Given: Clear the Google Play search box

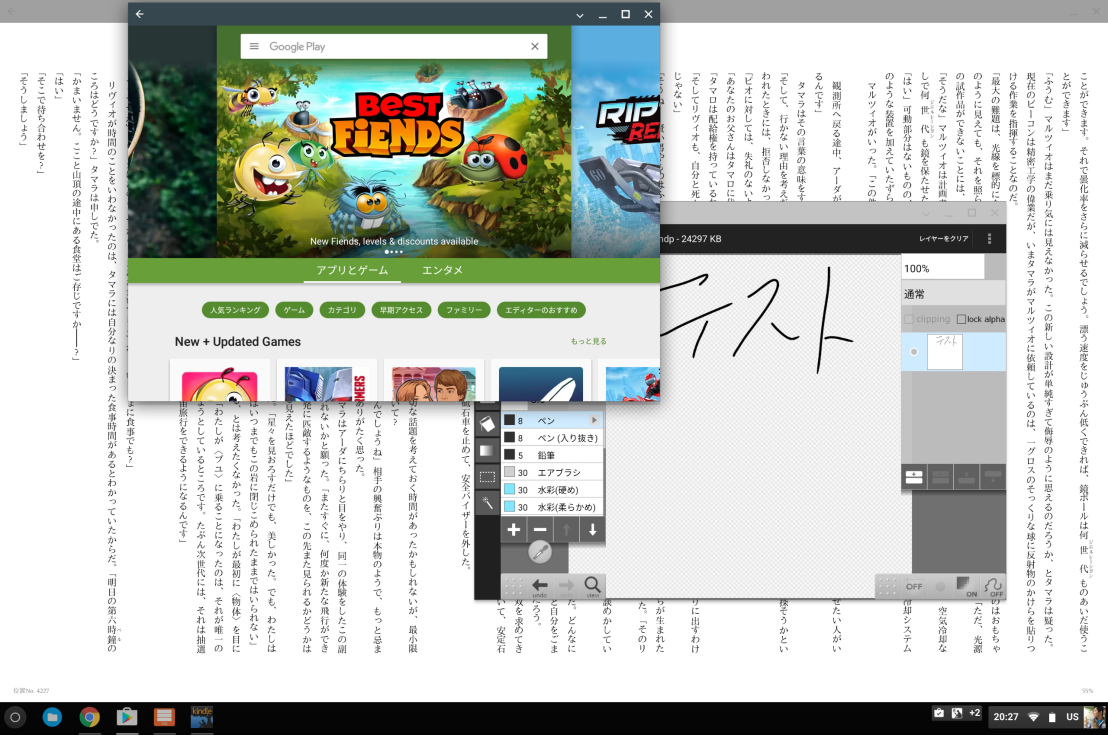Looking at the screenshot, I should point(535,47).
